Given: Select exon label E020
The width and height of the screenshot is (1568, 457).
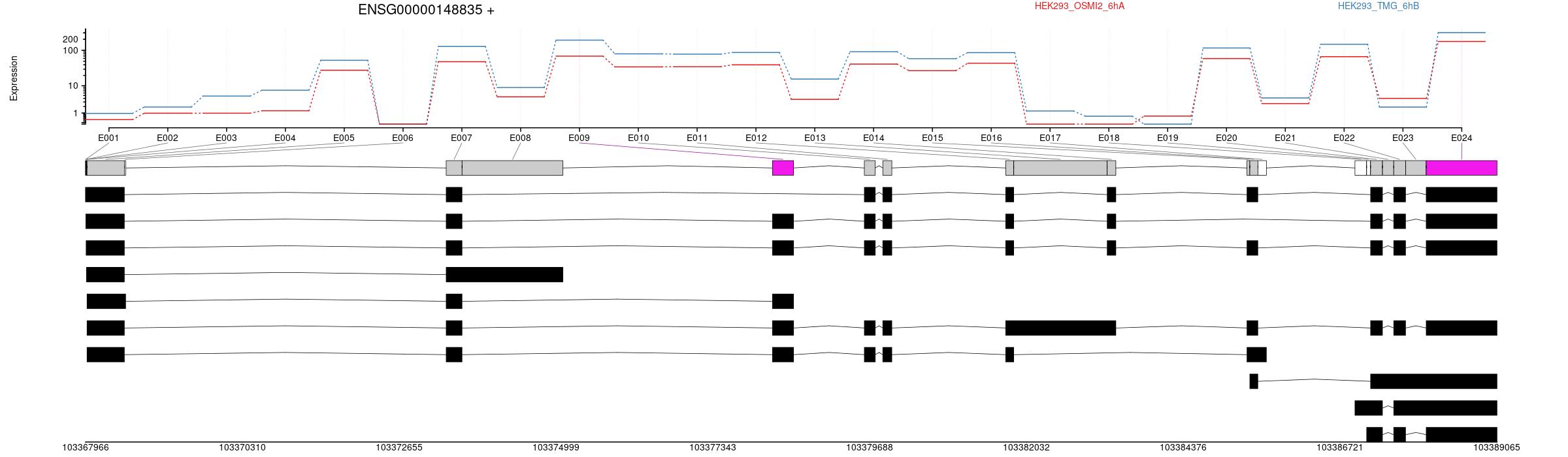Looking at the screenshot, I should point(1226,138).
